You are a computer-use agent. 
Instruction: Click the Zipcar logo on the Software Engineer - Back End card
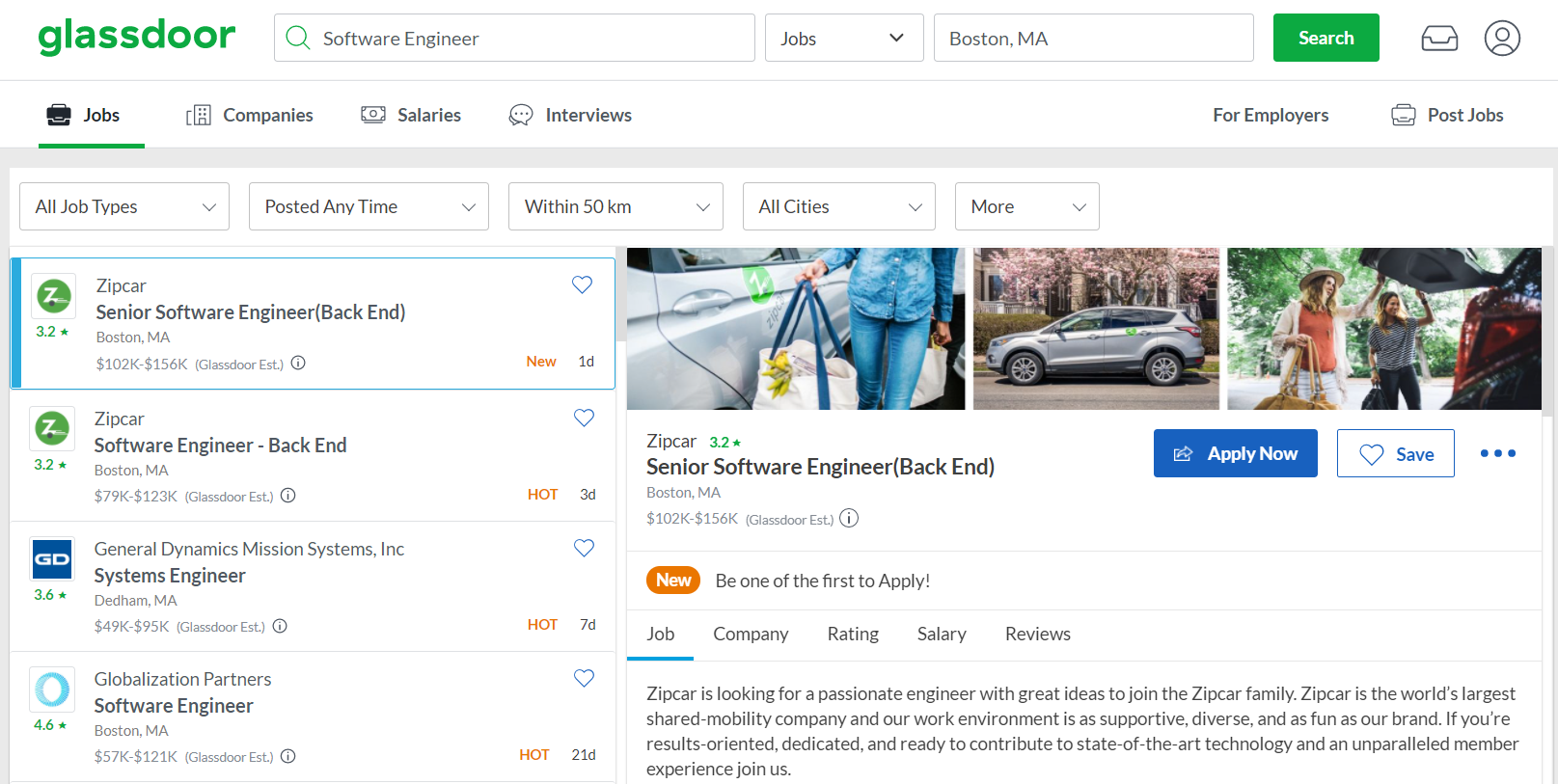click(52, 429)
